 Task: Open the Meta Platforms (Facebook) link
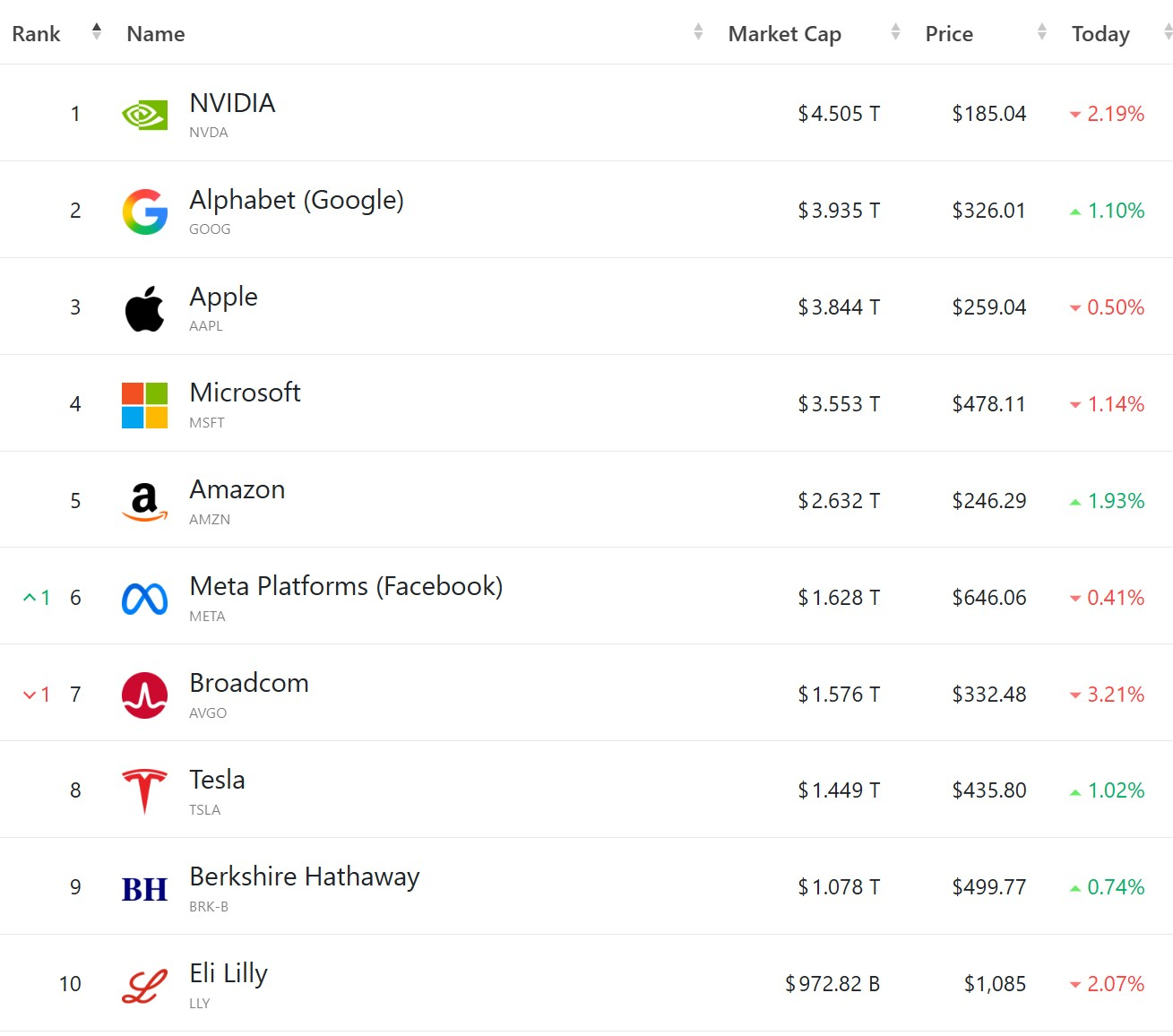(346, 586)
